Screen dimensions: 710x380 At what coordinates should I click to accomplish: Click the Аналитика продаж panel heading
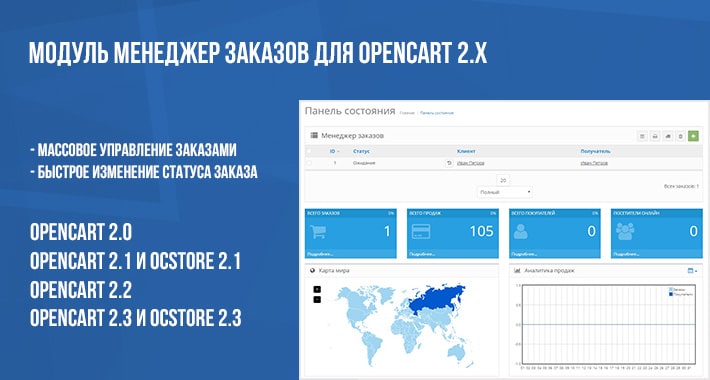[549, 270]
